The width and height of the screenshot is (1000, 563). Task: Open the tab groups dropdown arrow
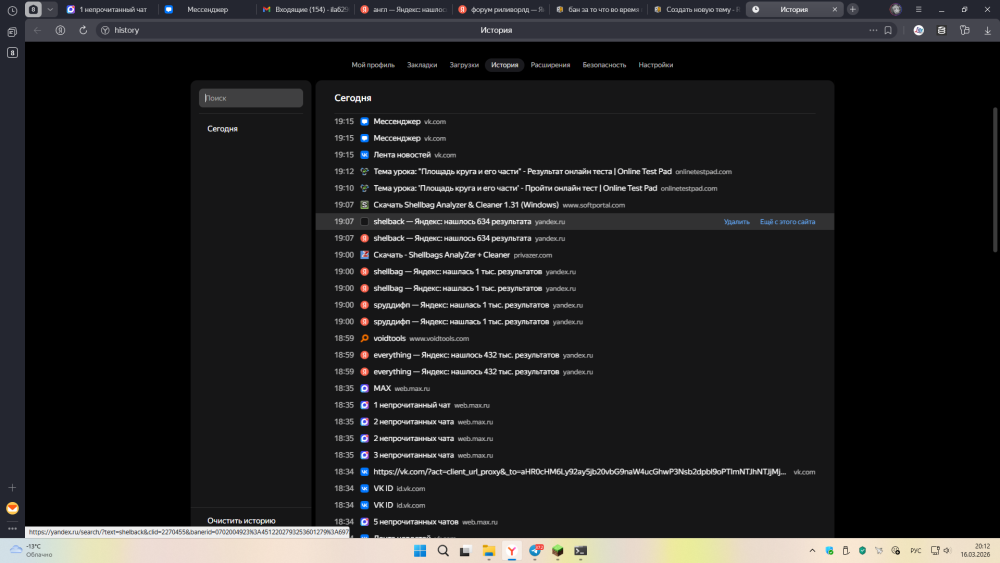pyautogui.click(x=50, y=10)
